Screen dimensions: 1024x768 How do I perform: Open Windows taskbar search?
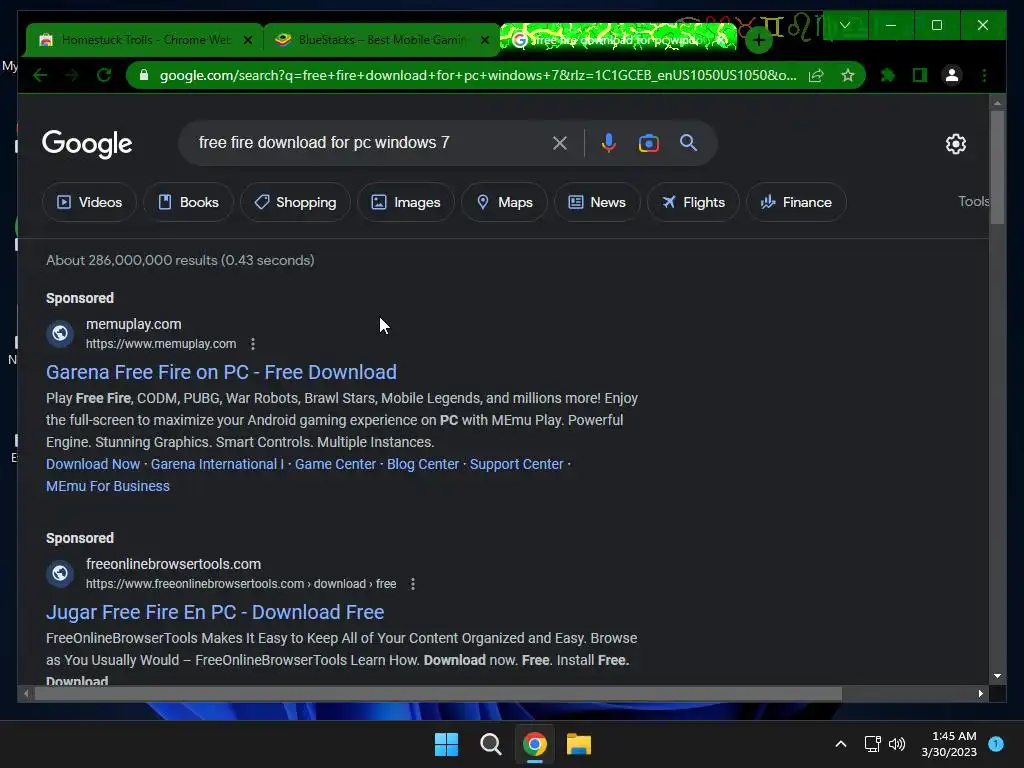tap(490, 744)
